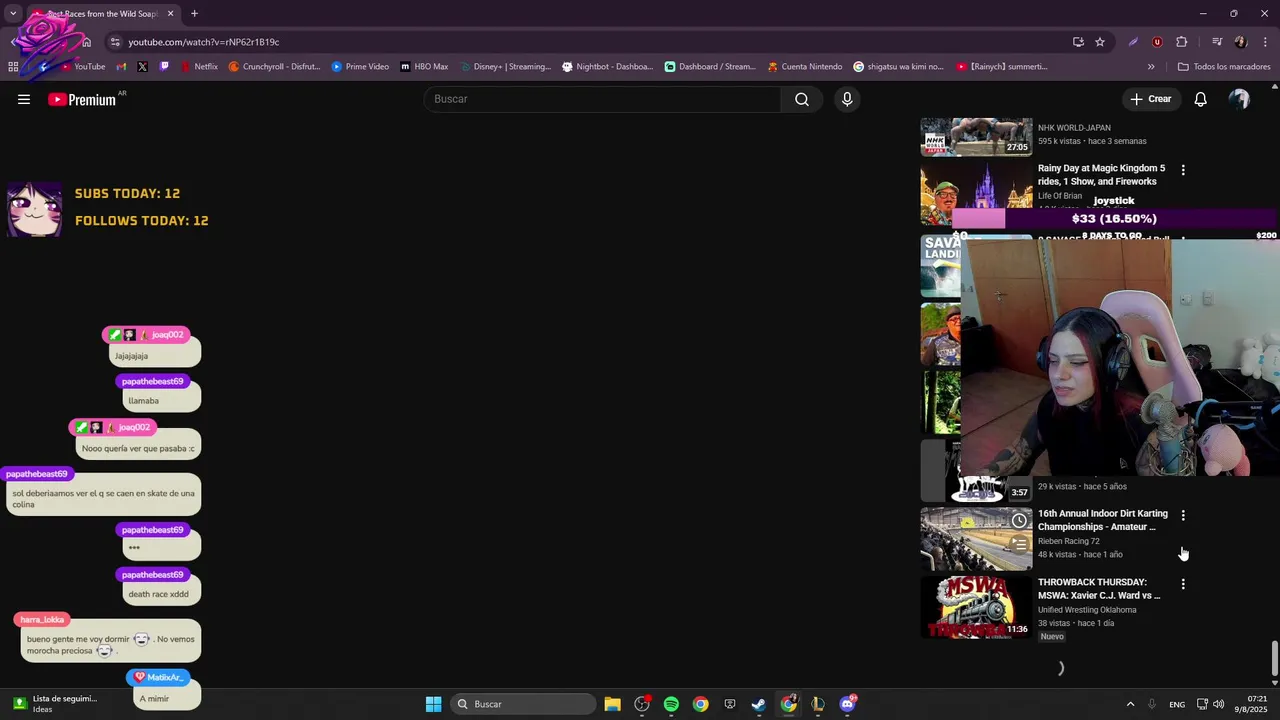The width and height of the screenshot is (1280, 720).
Task: Open the media control icon in Chrome toolbar
Action: [x=1217, y=42]
